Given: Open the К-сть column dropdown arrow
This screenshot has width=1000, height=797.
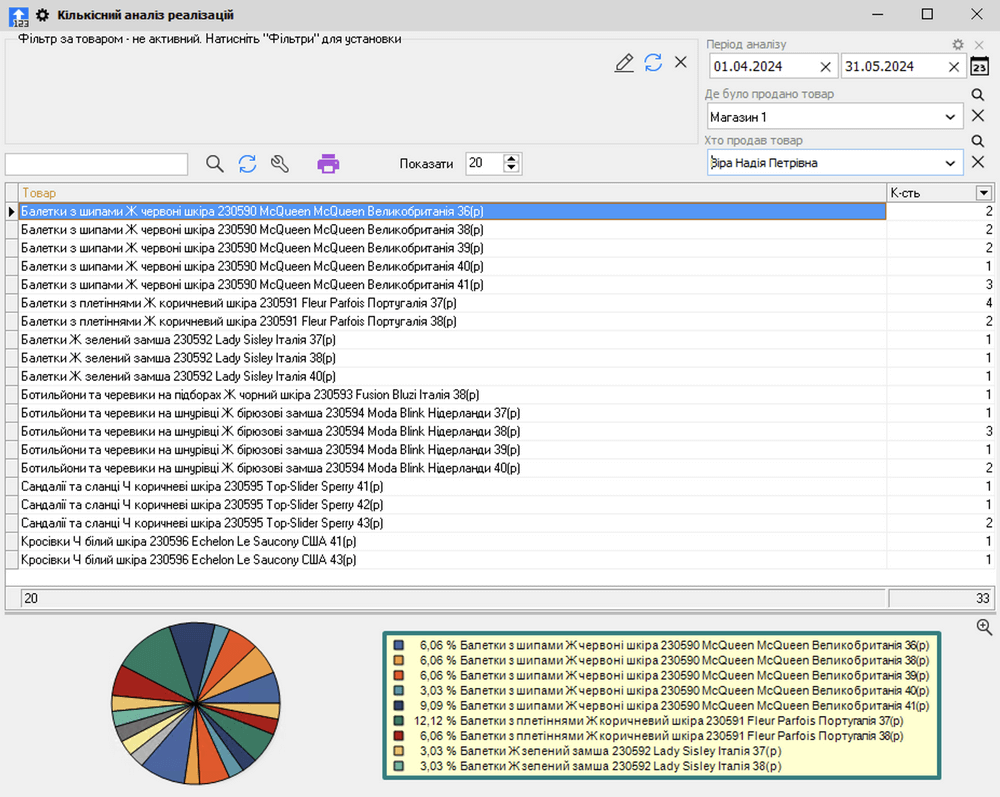Looking at the screenshot, I should point(984,193).
